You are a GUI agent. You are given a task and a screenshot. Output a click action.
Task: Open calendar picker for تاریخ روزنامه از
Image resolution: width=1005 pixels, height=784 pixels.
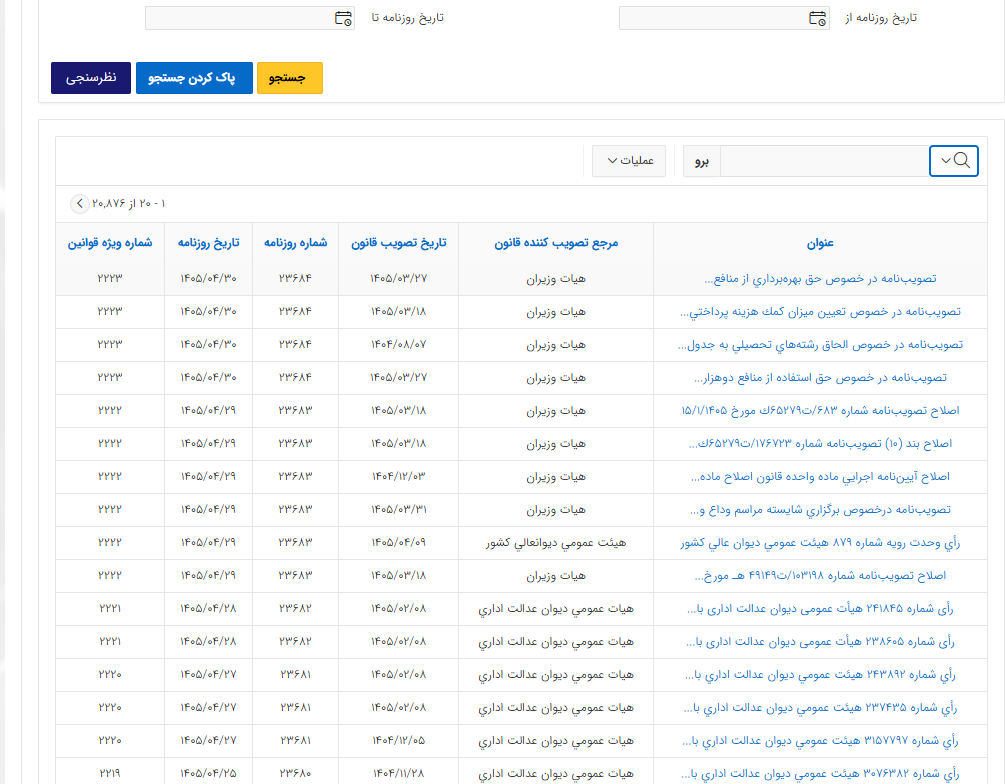(817, 18)
